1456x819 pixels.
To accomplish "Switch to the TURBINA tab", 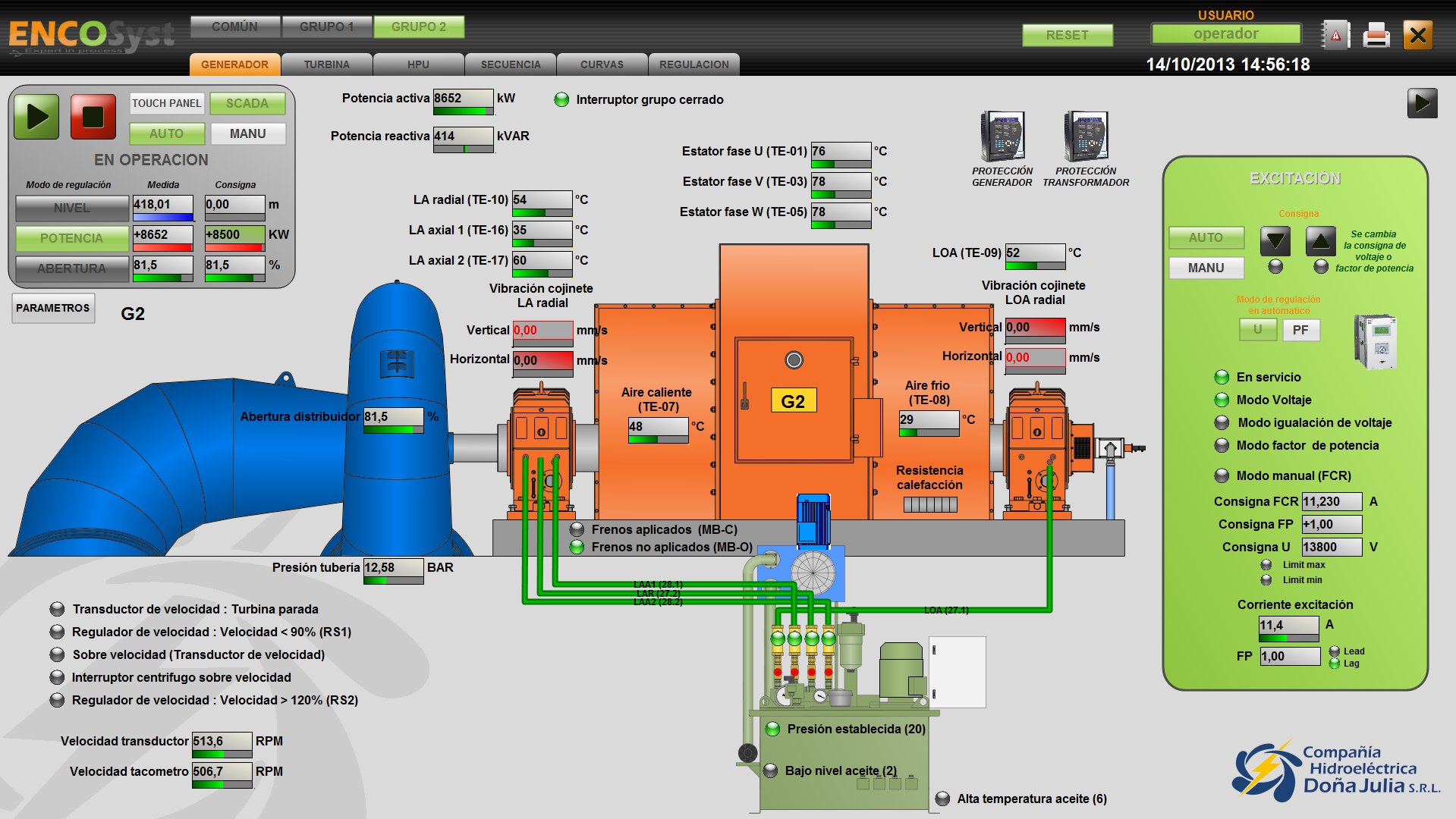I will (327, 64).
